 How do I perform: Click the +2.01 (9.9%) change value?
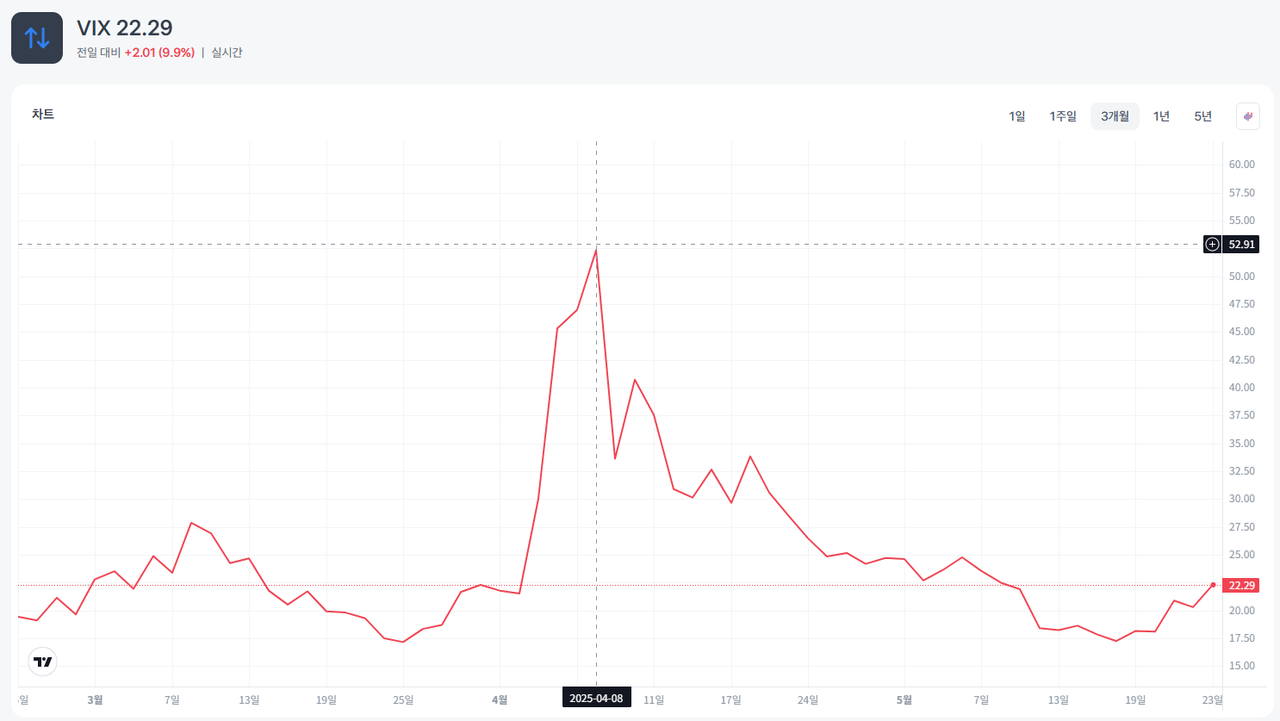tap(159, 52)
